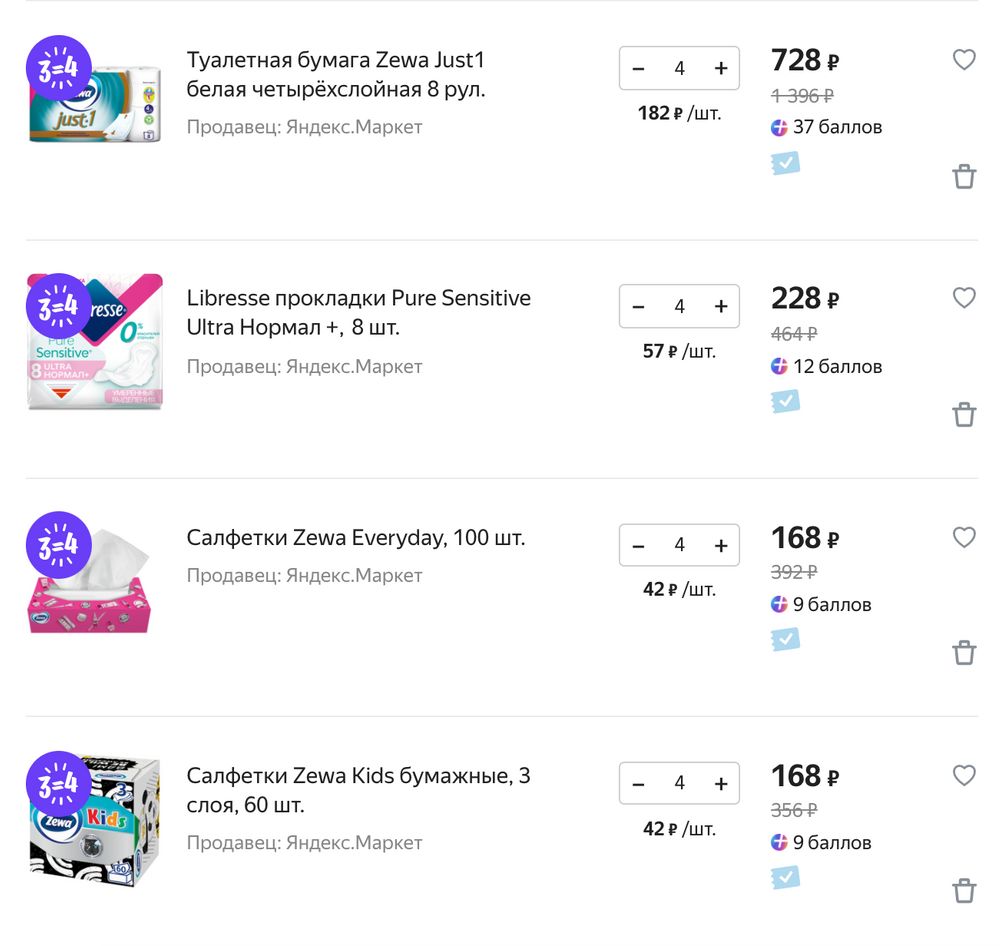Image resolution: width=1000 pixels, height=946 pixels.
Task: Favorite the Libresse Pure Sensitive pads
Action: (x=963, y=298)
